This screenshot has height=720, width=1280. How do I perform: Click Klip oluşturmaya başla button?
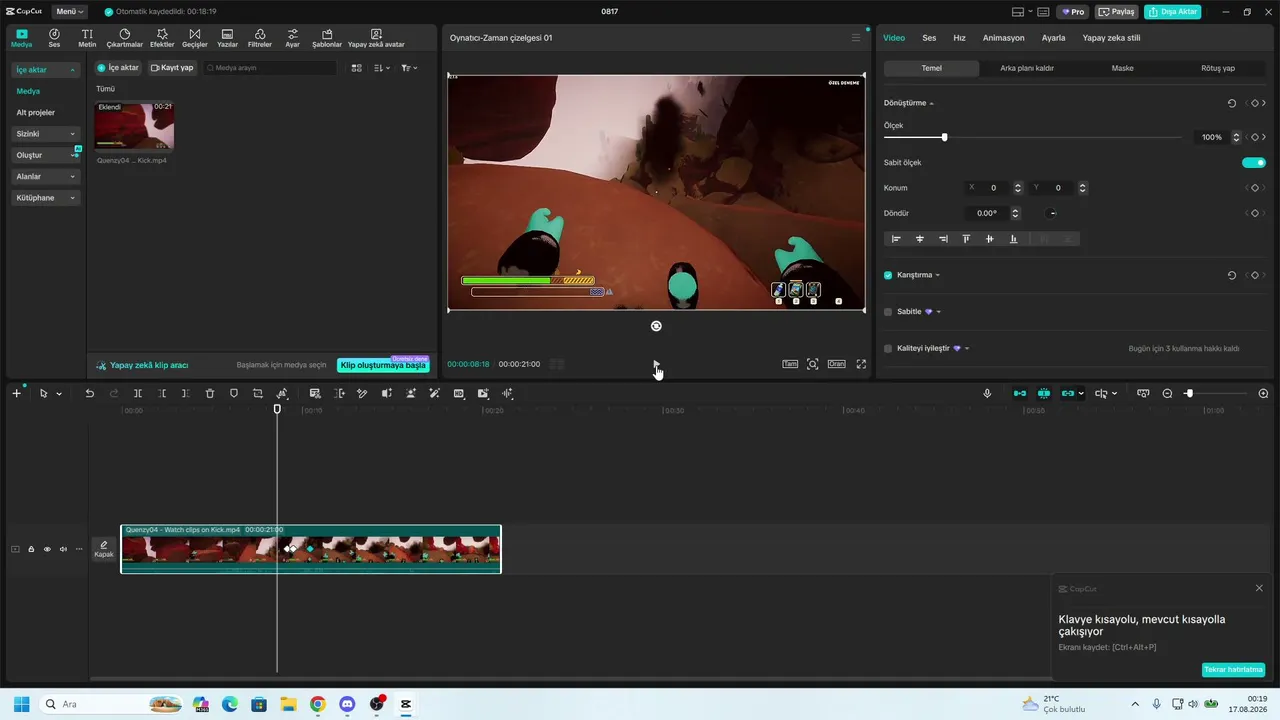point(383,365)
